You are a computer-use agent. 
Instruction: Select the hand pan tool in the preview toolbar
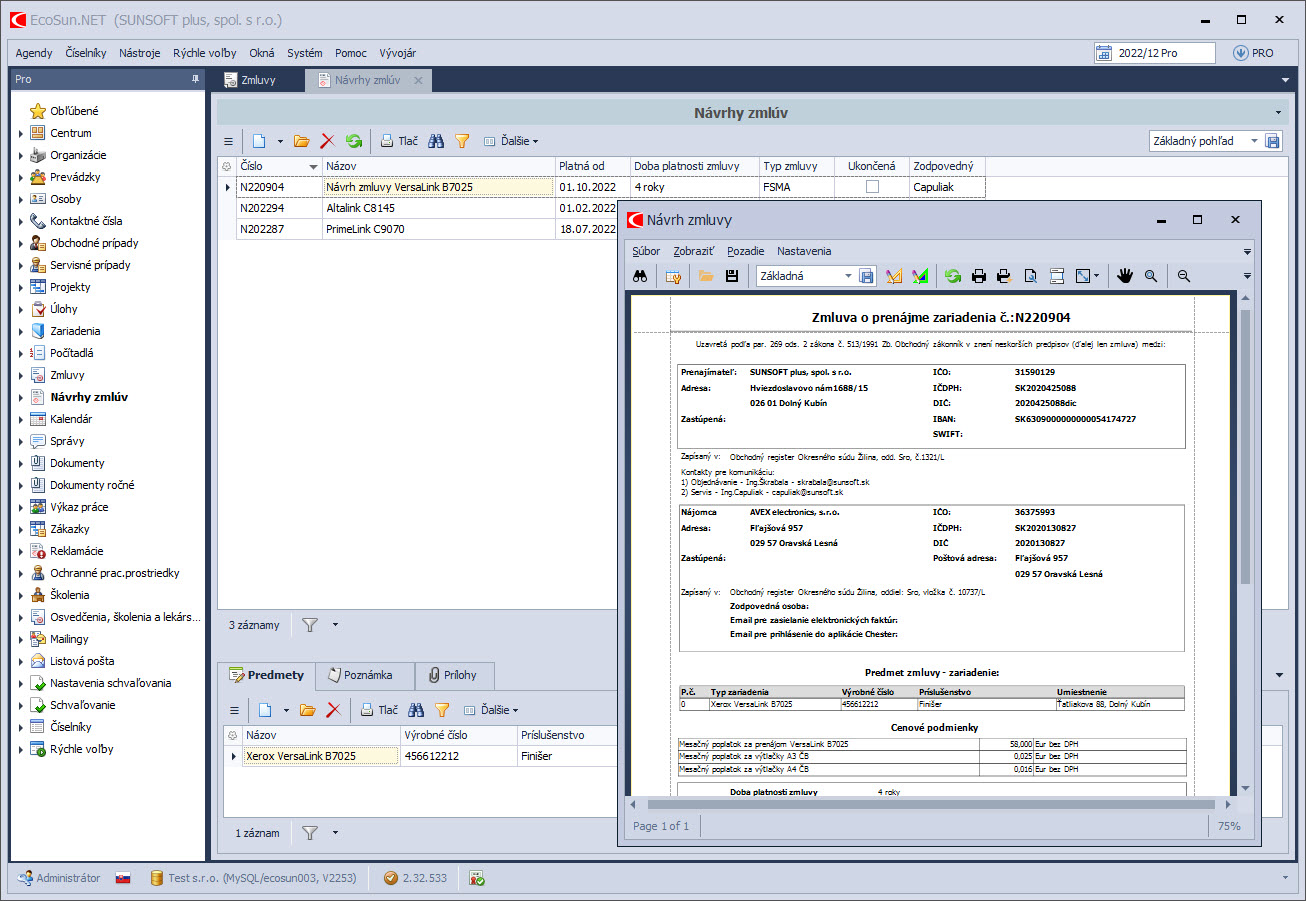tap(1125, 276)
